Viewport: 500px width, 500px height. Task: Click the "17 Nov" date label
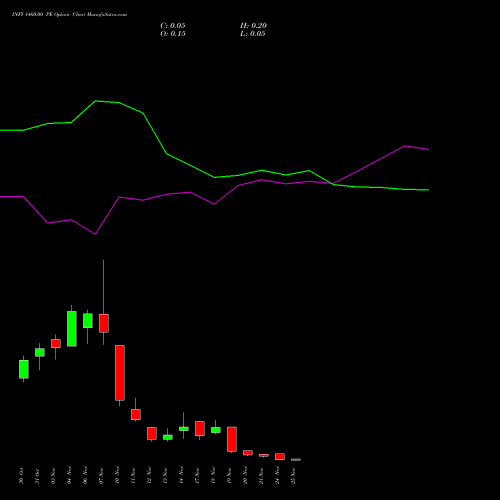[197, 476]
